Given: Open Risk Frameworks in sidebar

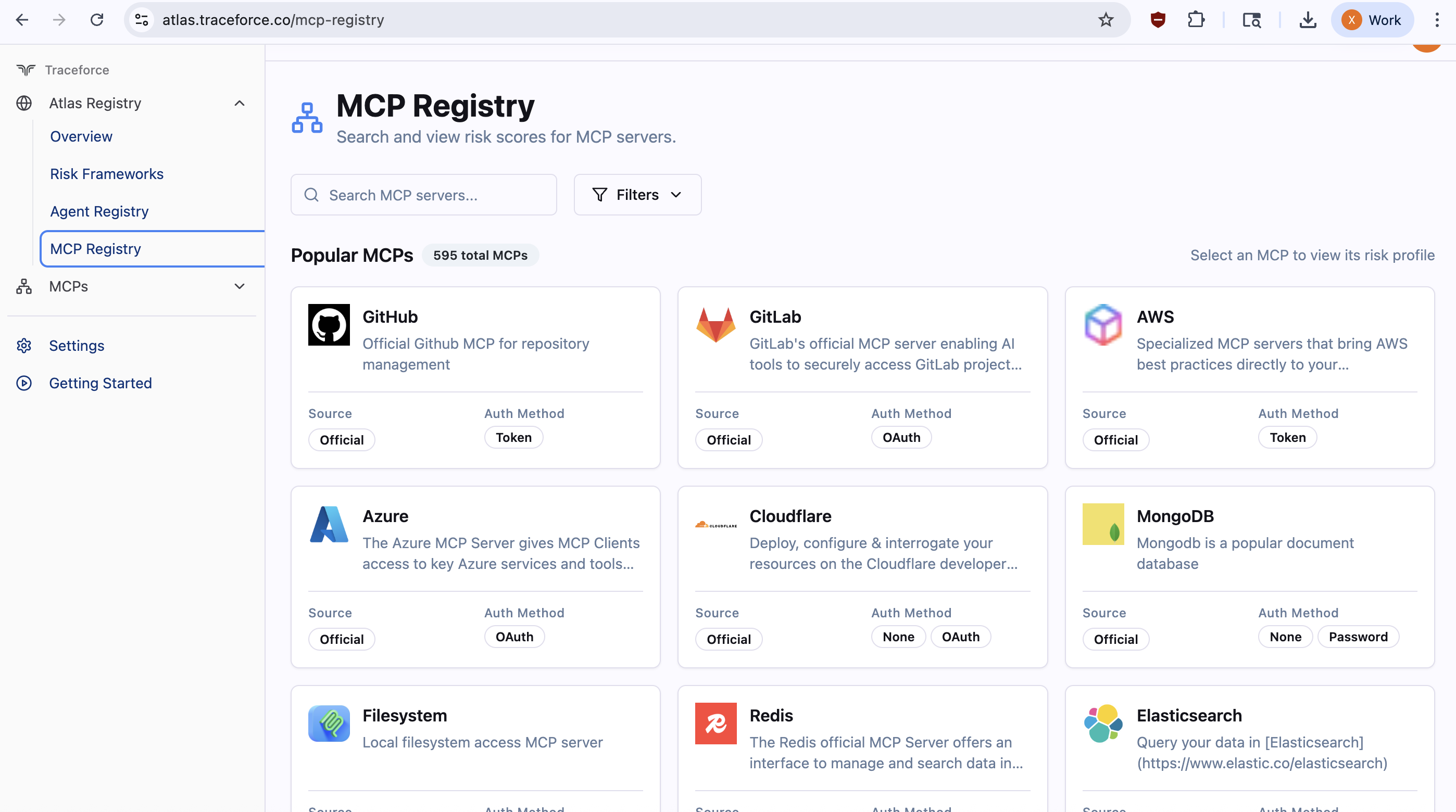Looking at the screenshot, I should point(107,173).
